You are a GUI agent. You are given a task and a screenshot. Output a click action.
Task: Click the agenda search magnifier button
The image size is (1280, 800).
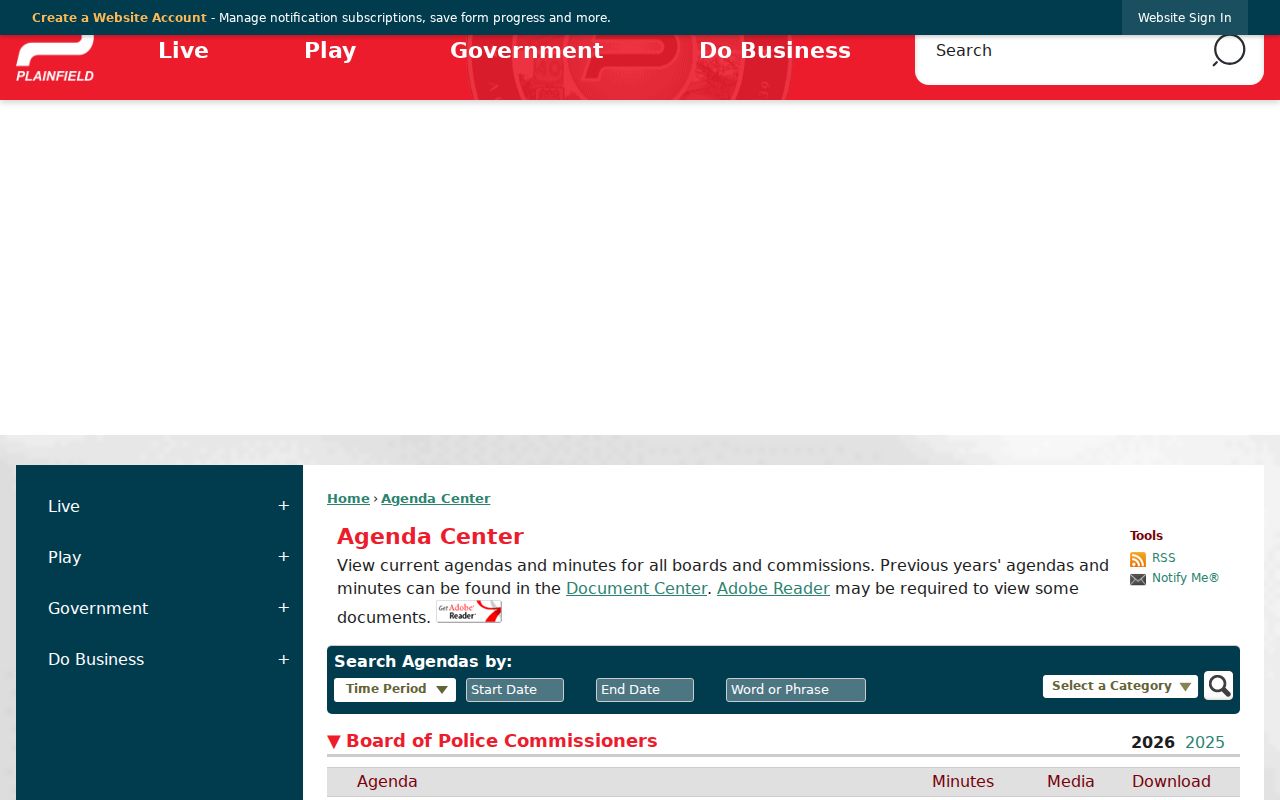[1218, 686]
